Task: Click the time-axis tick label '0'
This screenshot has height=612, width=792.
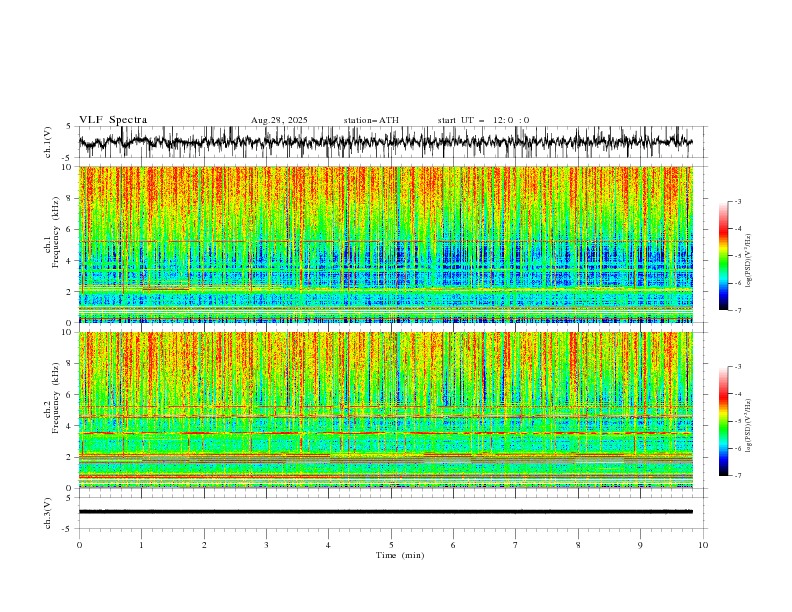Action: [x=79, y=546]
